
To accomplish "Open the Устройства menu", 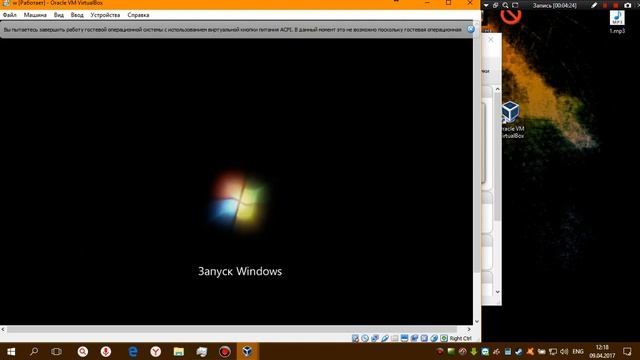I will click(x=105, y=15).
